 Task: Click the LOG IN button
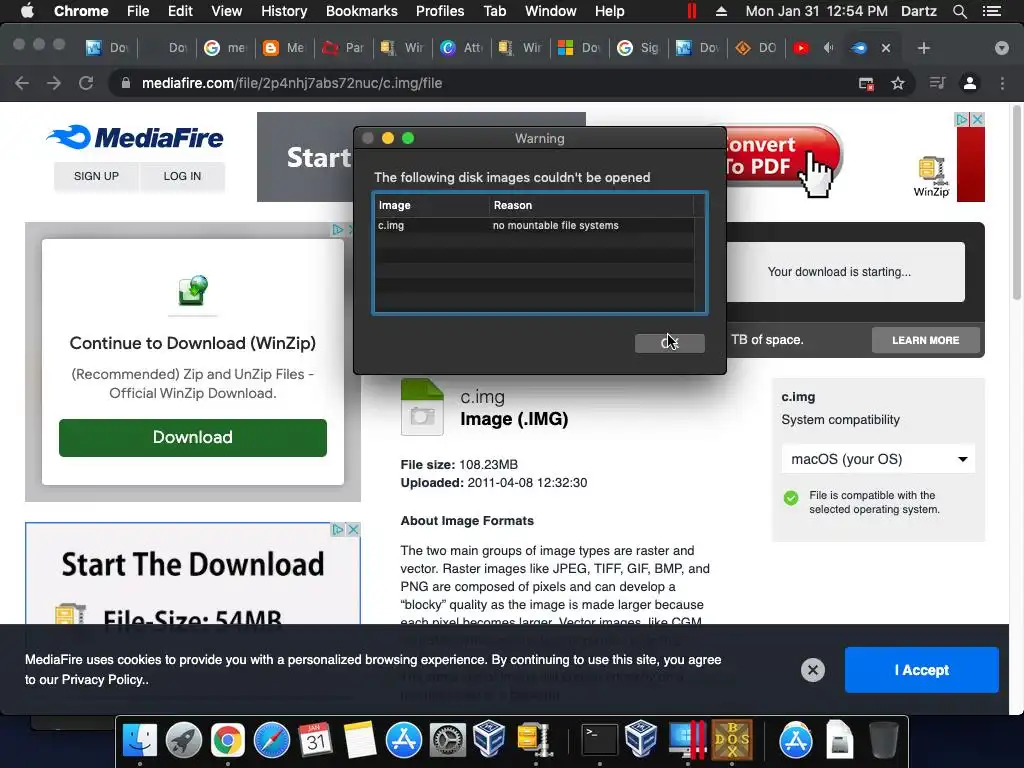coord(182,176)
